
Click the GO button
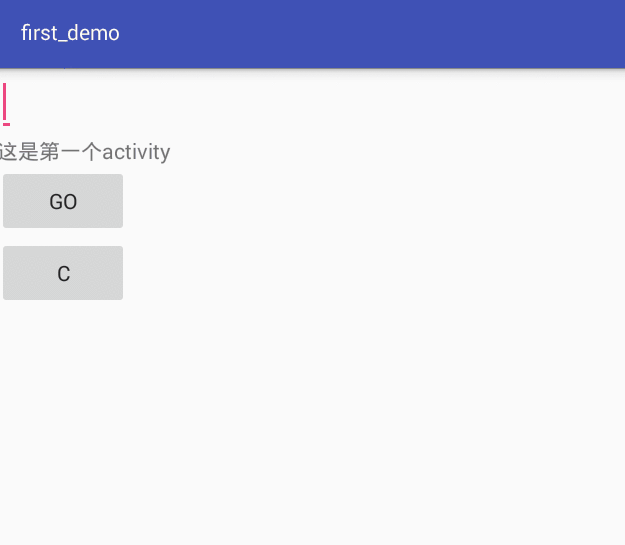click(x=63, y=201)
